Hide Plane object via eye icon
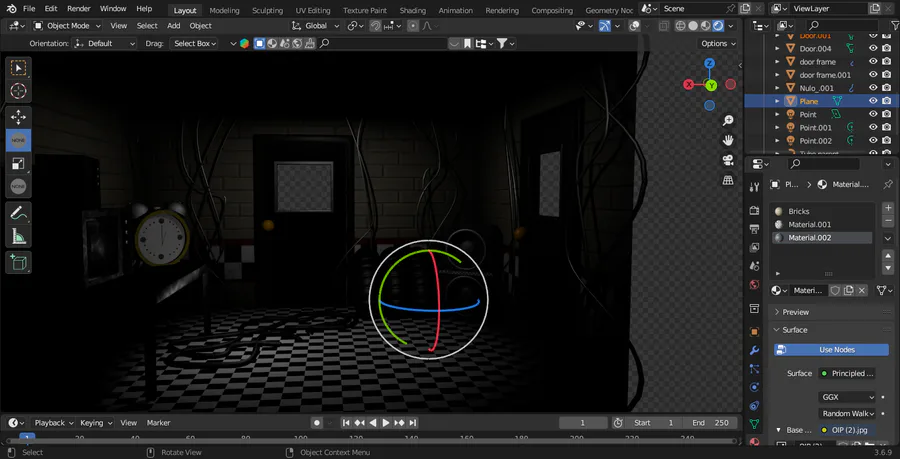The width and height of the screenshot is (900, 459). (873, 101)
